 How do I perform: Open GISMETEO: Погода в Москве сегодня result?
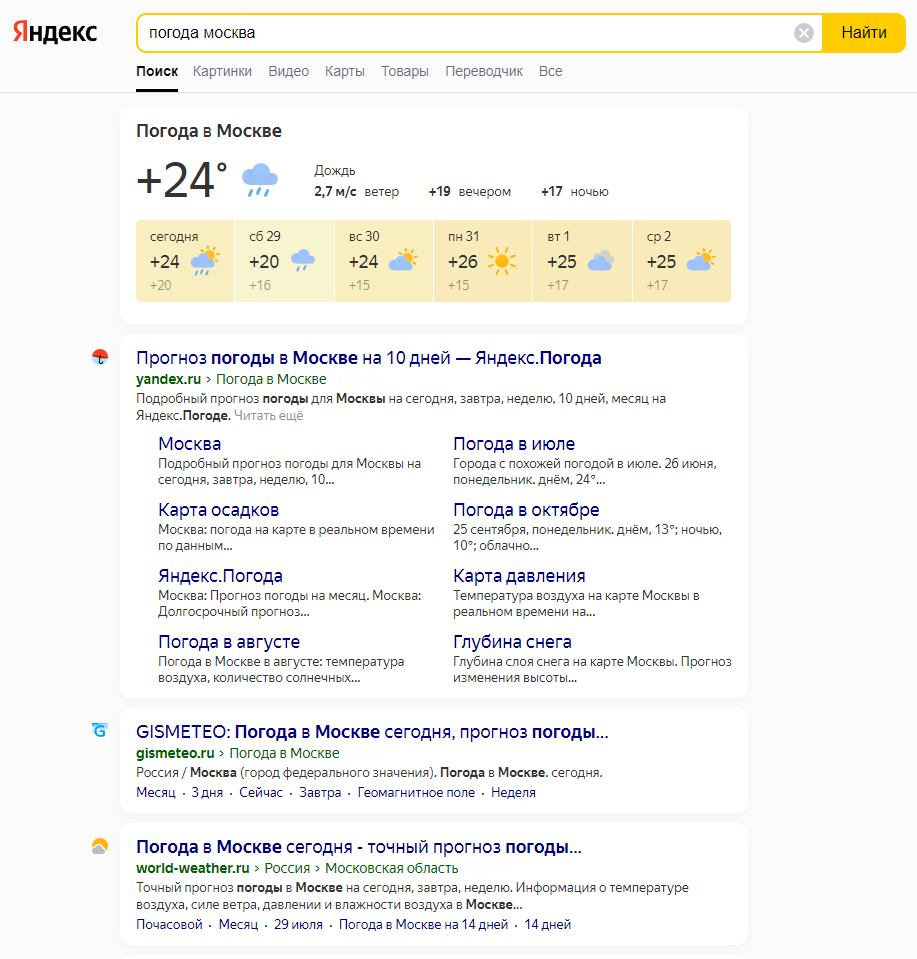tap(372, 732)
